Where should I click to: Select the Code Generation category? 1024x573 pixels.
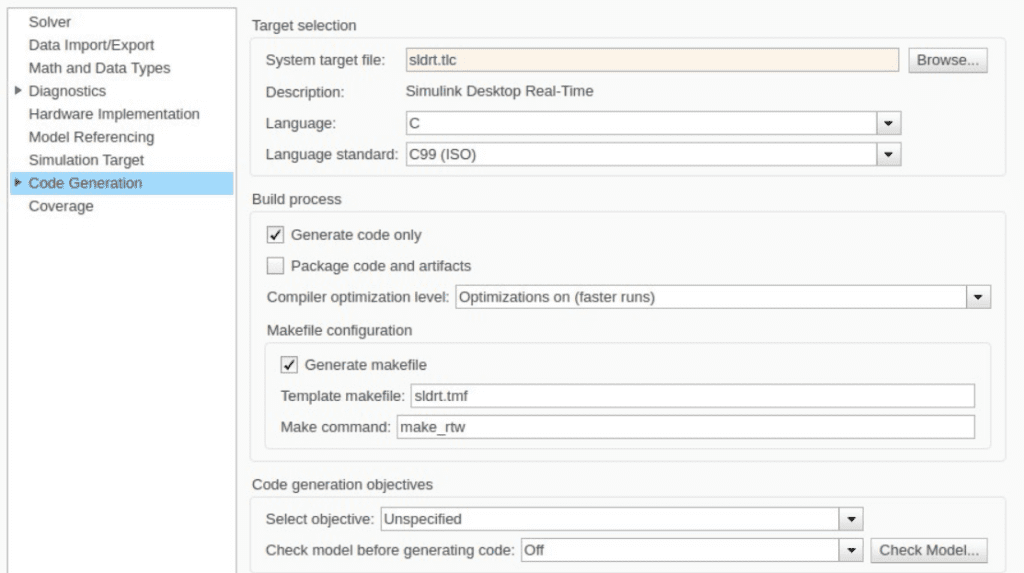121,183
